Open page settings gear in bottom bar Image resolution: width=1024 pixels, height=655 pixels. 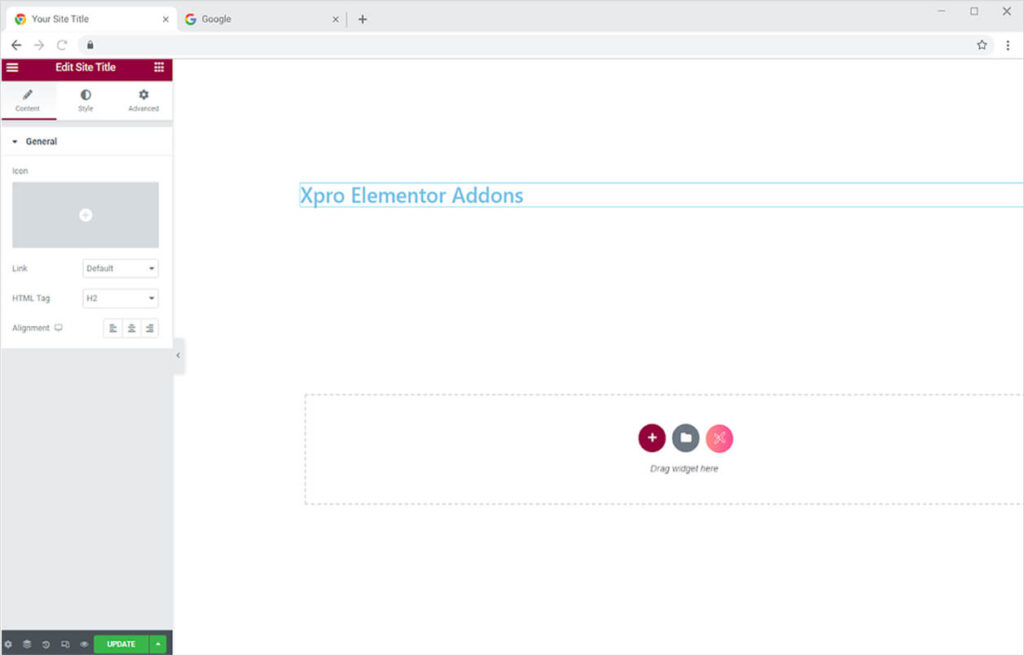[9, 644]
